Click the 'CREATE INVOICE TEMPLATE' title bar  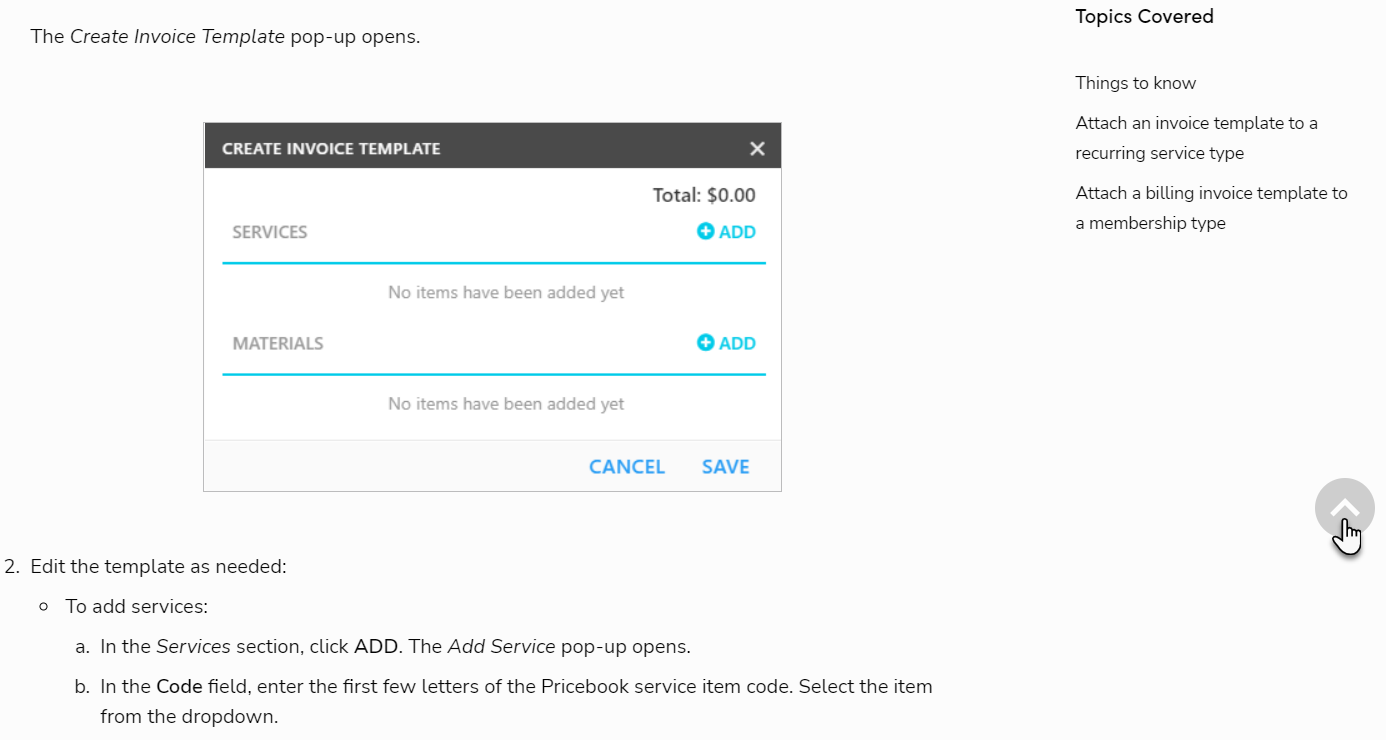pyautogui.click(x=331, y=149)
